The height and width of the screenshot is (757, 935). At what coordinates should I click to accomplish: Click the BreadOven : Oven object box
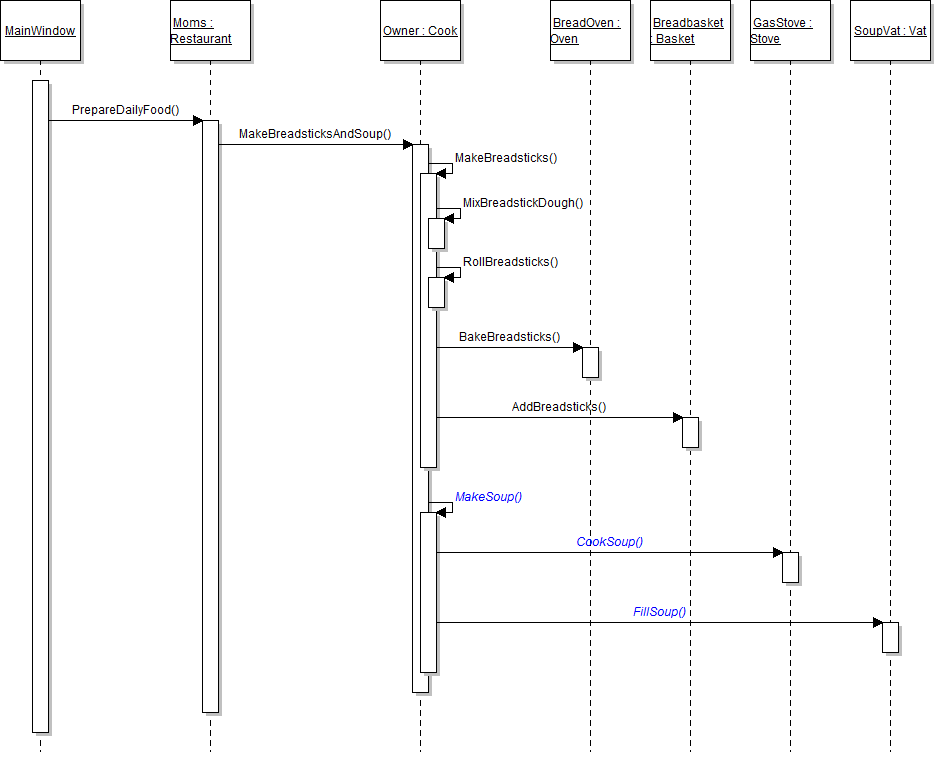click(590, 31)
